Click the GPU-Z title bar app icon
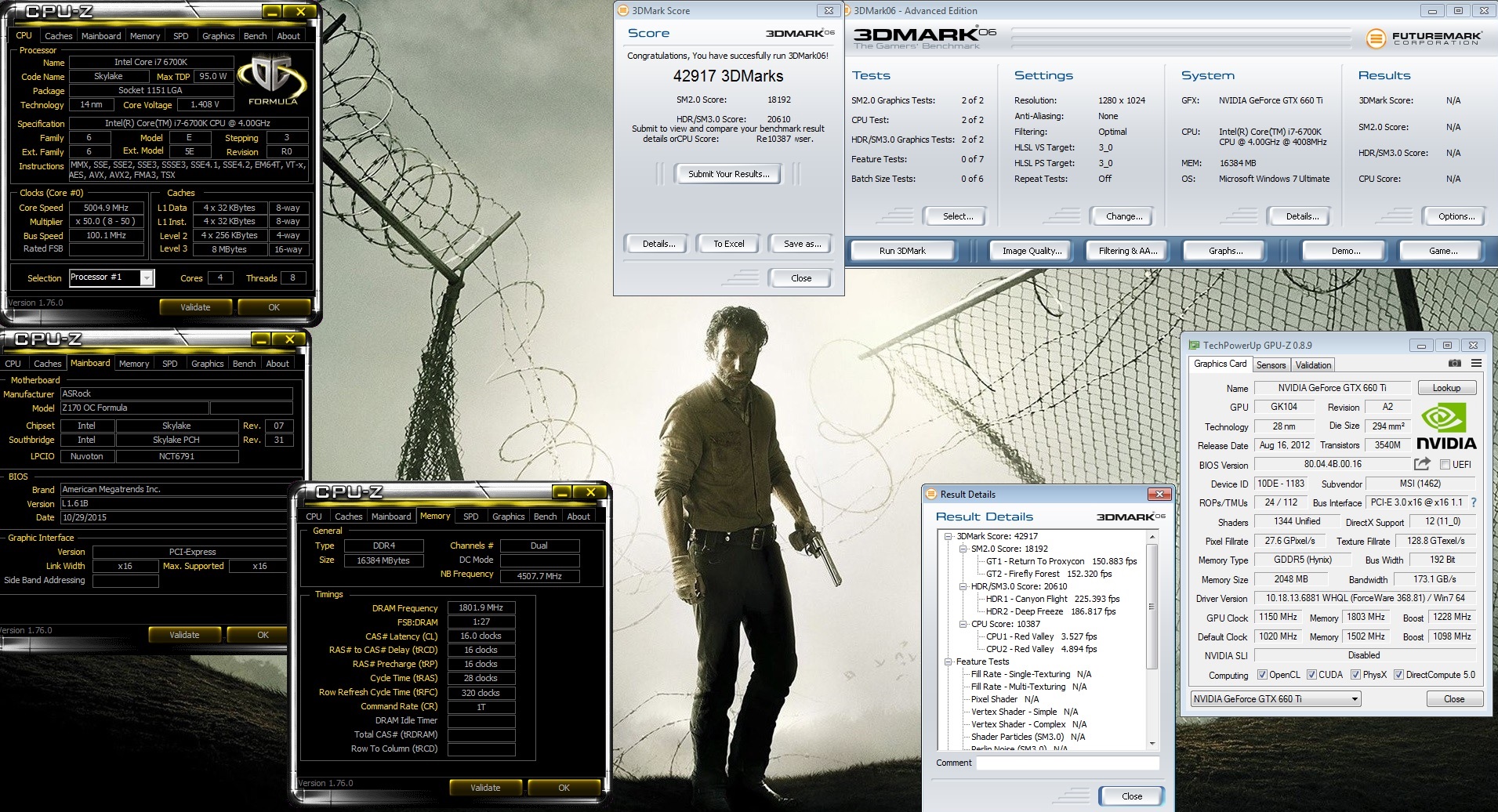This screenshot has width=1498, height=812. [x=1194, y=345]
